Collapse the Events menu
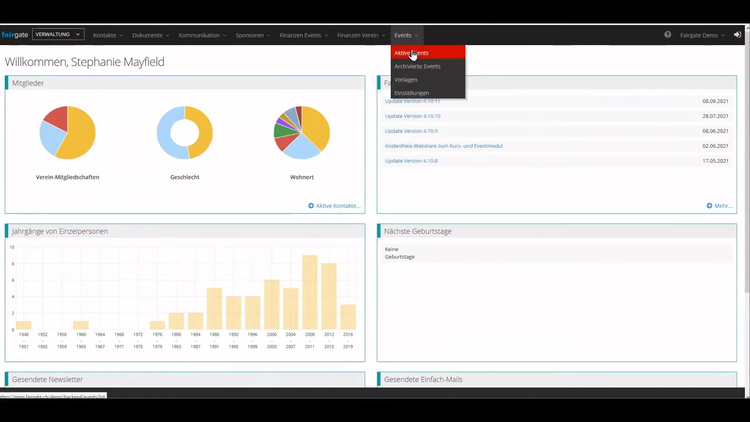 click(x=406, y=35)
